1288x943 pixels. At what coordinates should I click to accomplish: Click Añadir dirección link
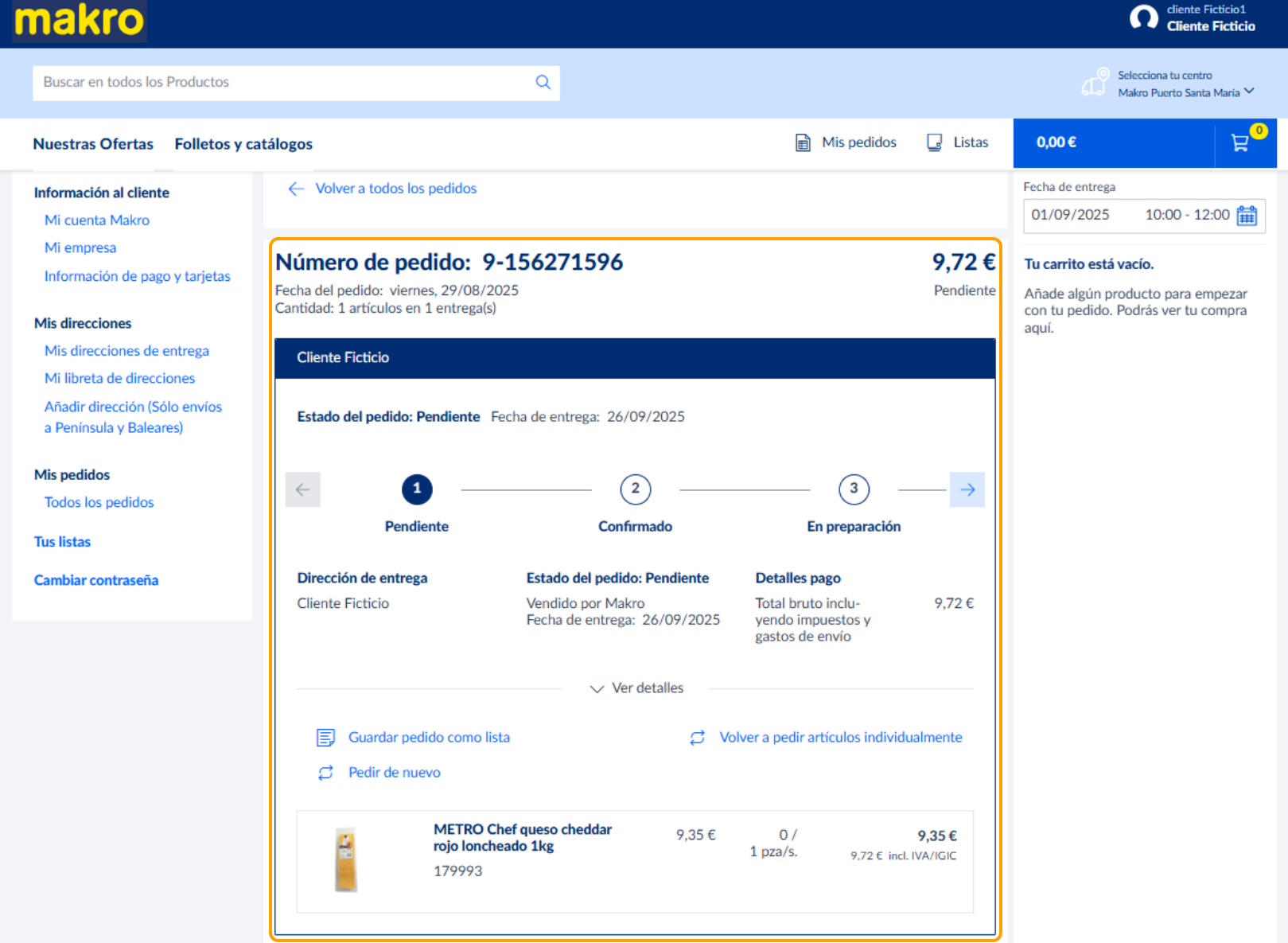[133, 417]
